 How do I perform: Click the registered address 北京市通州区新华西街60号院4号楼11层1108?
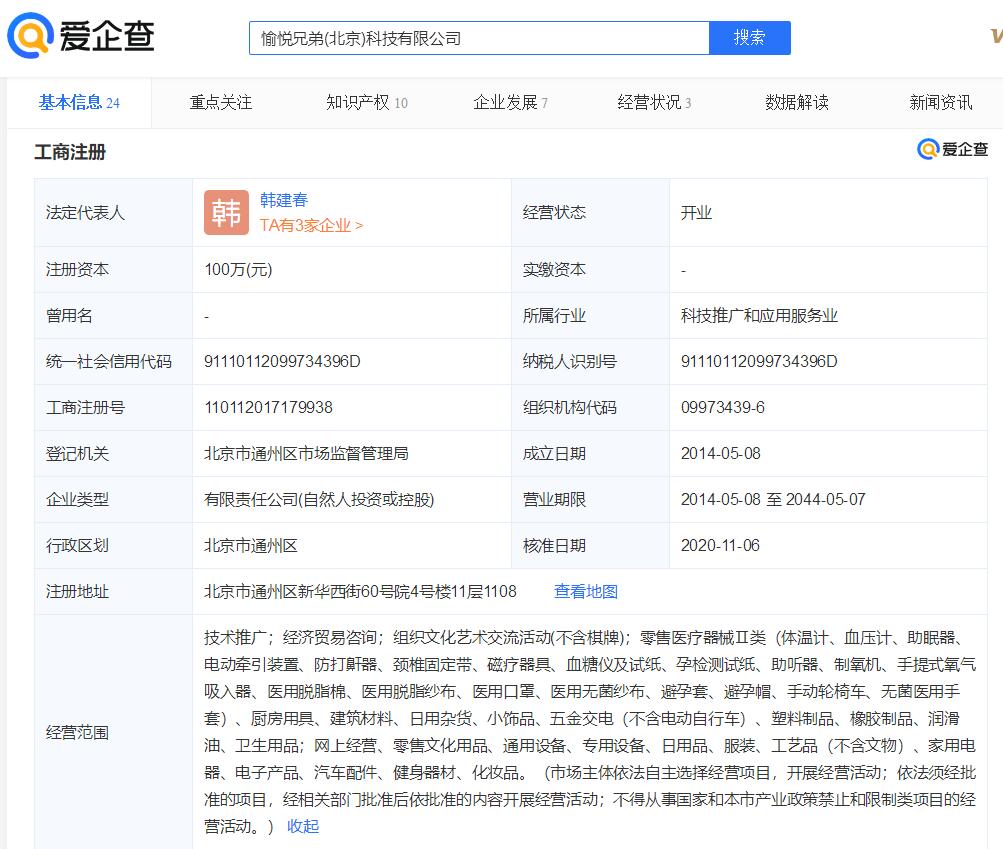360,592
